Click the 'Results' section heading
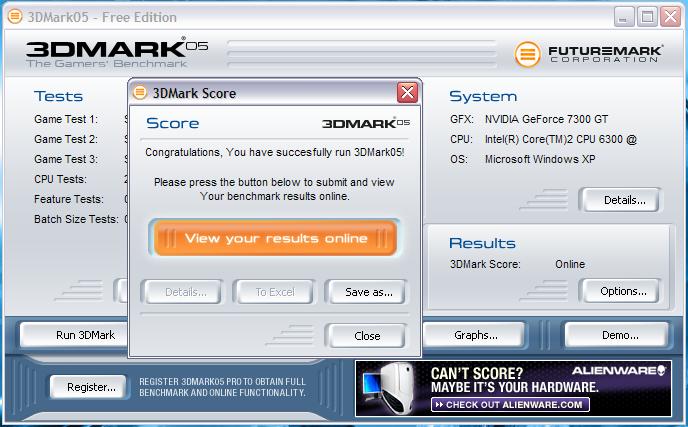This screenshot has height=427, width=688. point(482,243)
